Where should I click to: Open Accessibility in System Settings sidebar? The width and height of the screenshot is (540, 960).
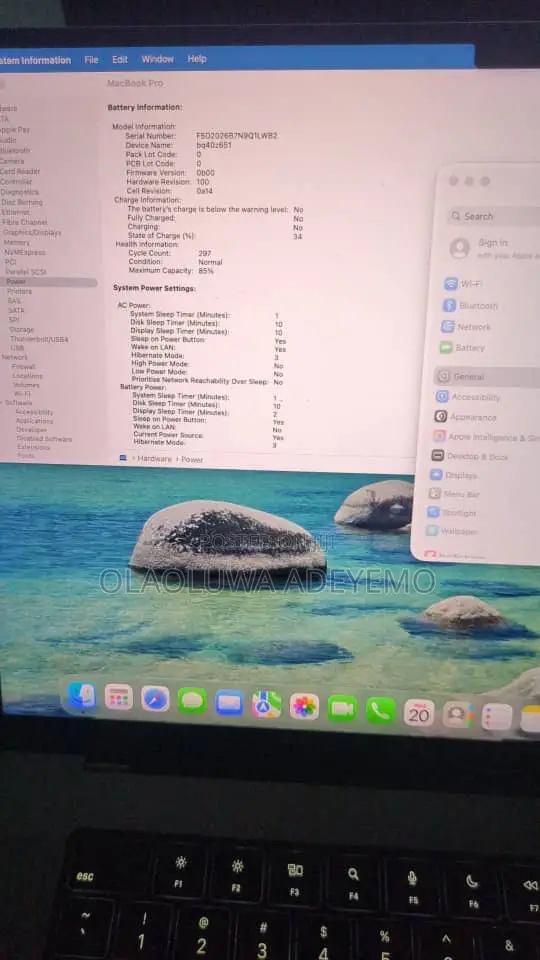(x=468, y=397)
